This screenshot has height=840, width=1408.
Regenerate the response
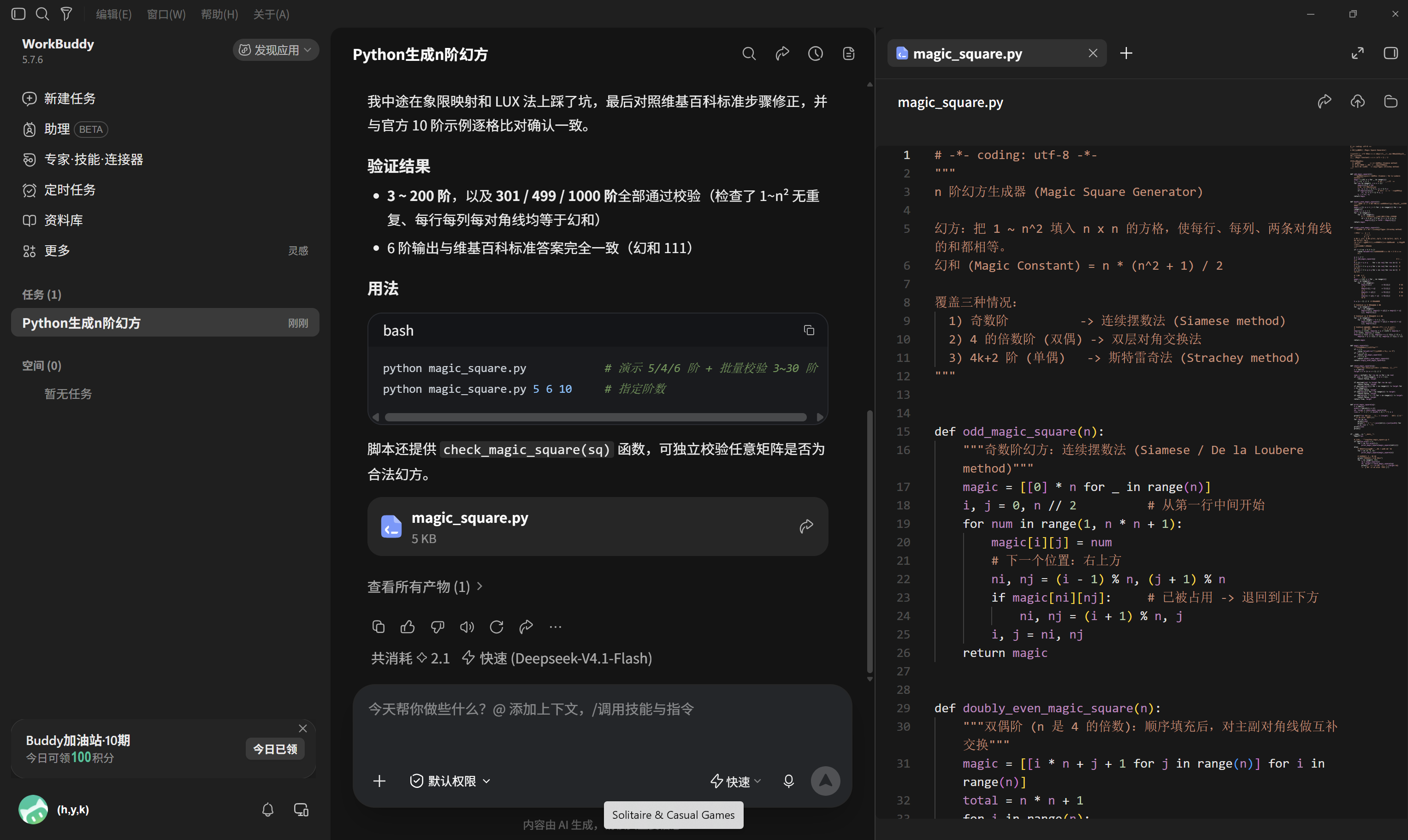click(497, 627)
